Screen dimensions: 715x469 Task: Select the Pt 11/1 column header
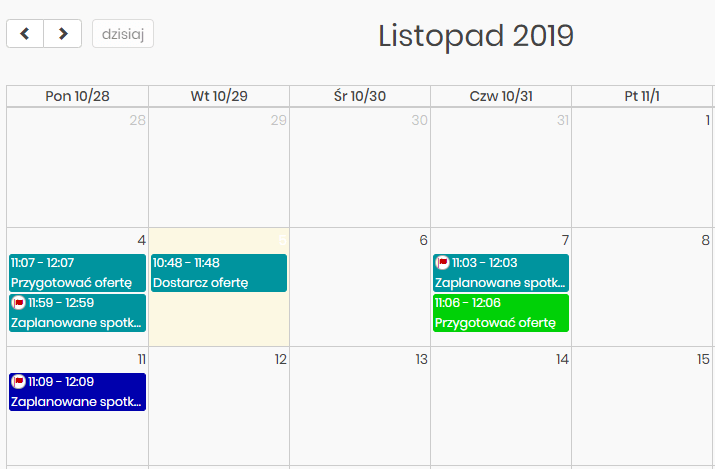tap(642, 96)
